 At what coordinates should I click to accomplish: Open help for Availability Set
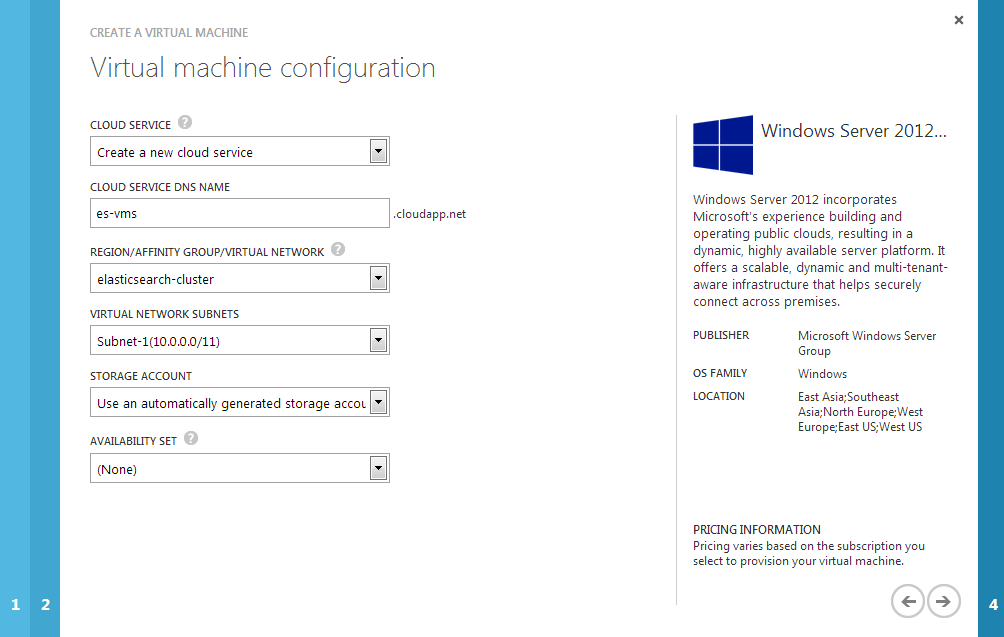pos(191,438)
